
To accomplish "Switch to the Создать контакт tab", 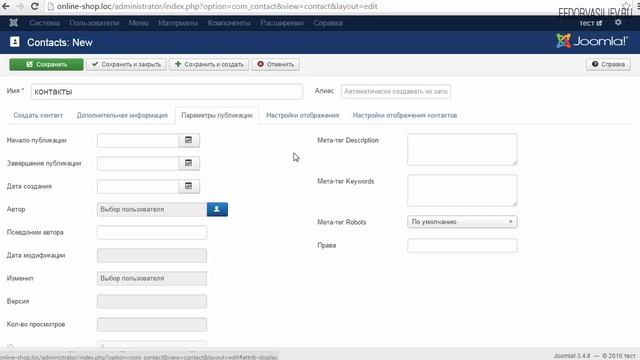I will coord(38,116).
